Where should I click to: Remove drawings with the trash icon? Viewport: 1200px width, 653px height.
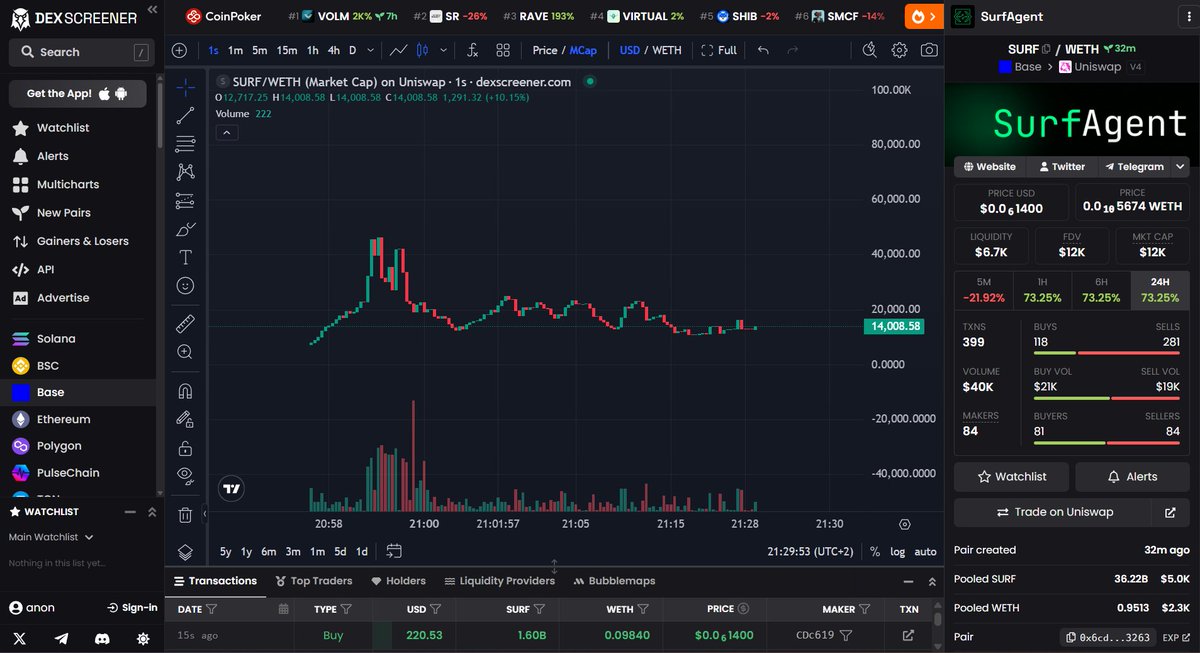pos(185,515)
